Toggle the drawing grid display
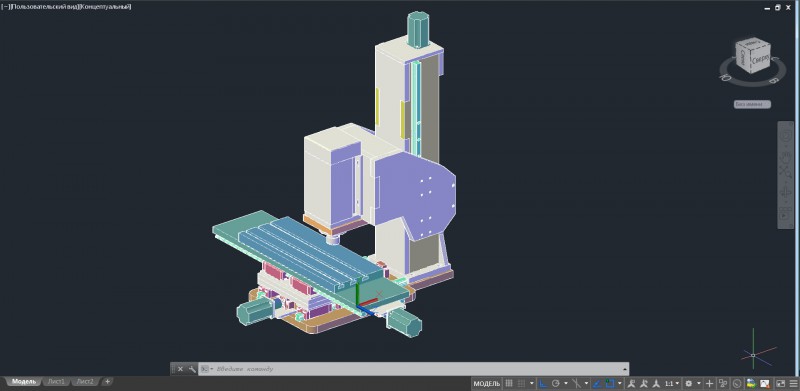The image size is (800, 391). [x=508, y=383]
